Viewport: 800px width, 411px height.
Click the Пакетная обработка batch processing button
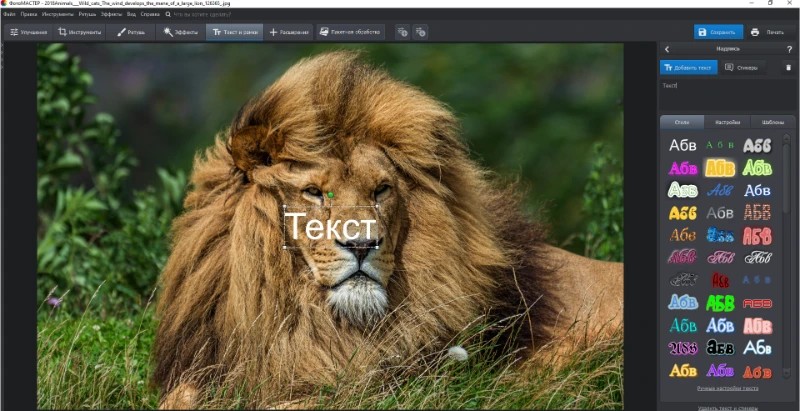(351, 32)
